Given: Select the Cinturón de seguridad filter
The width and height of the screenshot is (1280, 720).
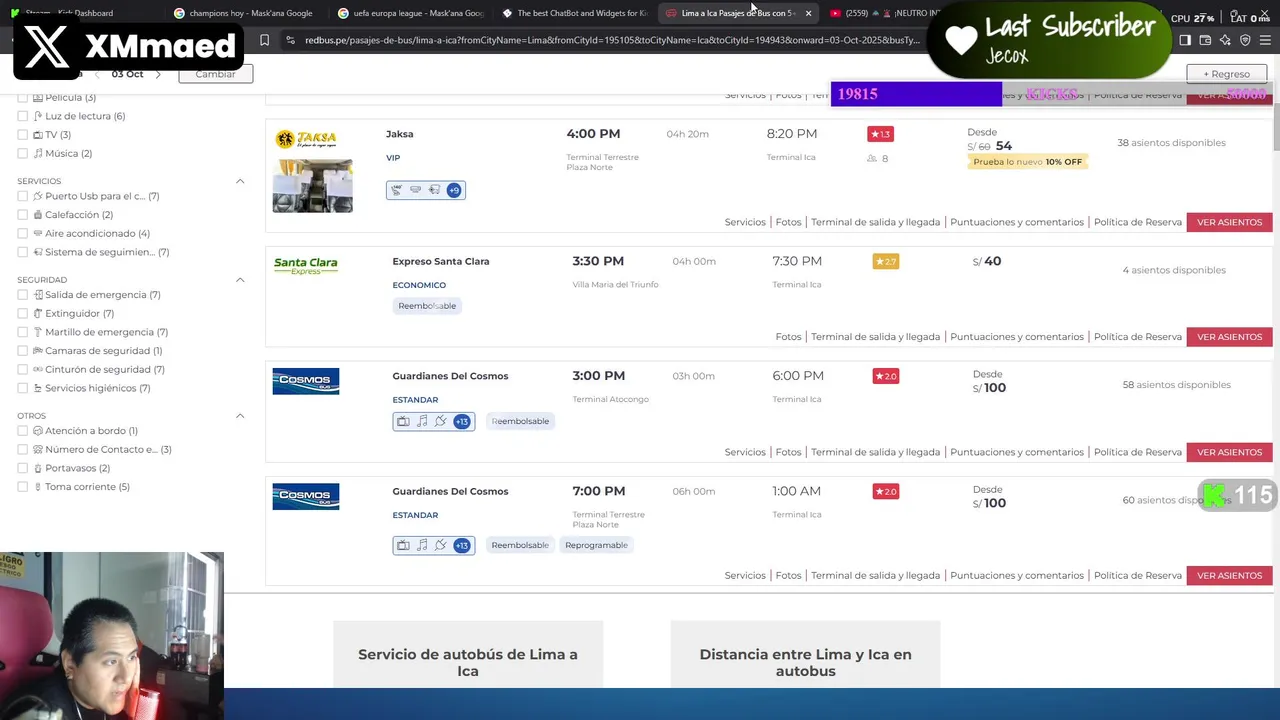Looking at the screenshot, I should (22, 370).
